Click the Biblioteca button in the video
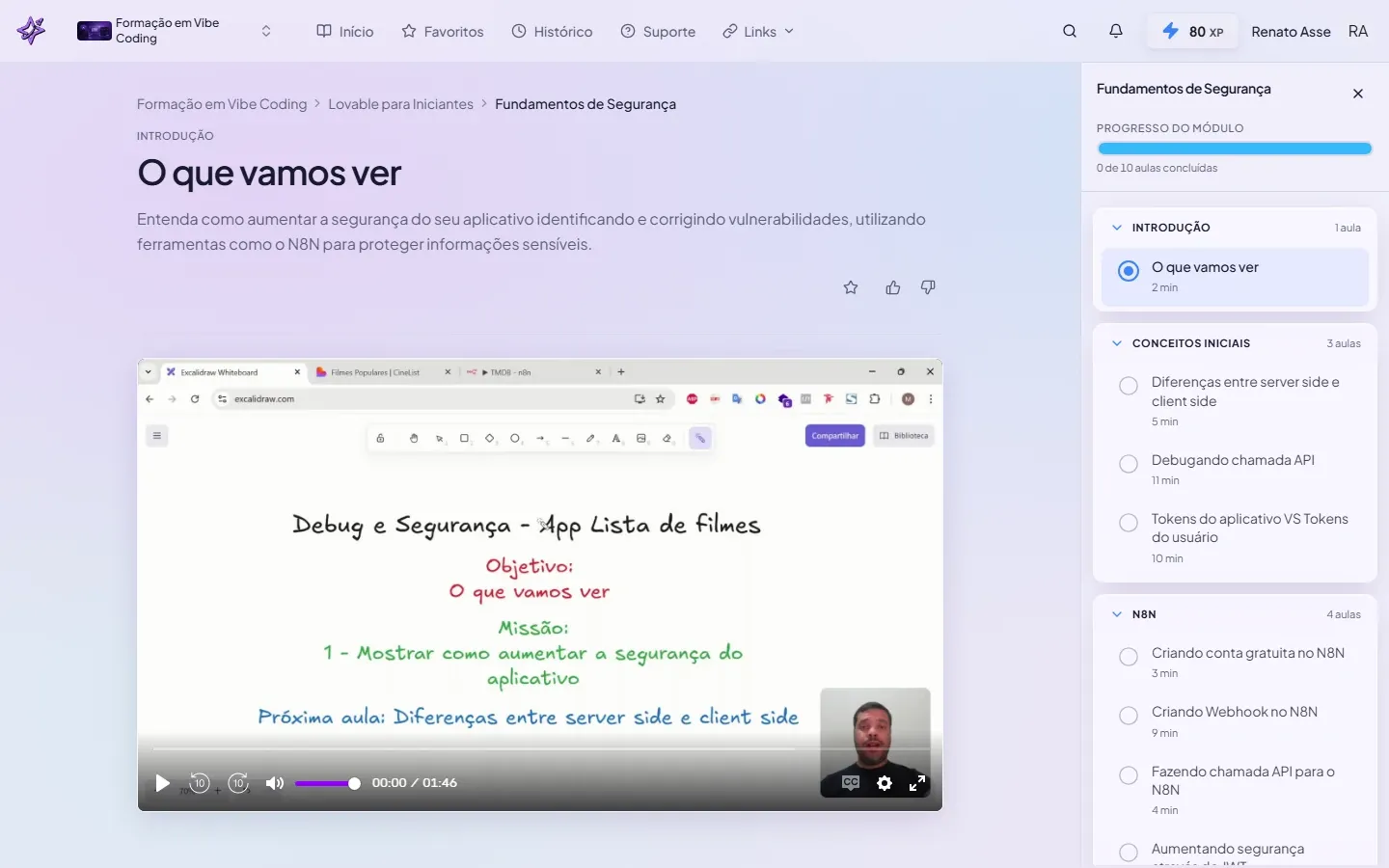Viewport: 1389px width, 868px height. (x=904, y=436)
